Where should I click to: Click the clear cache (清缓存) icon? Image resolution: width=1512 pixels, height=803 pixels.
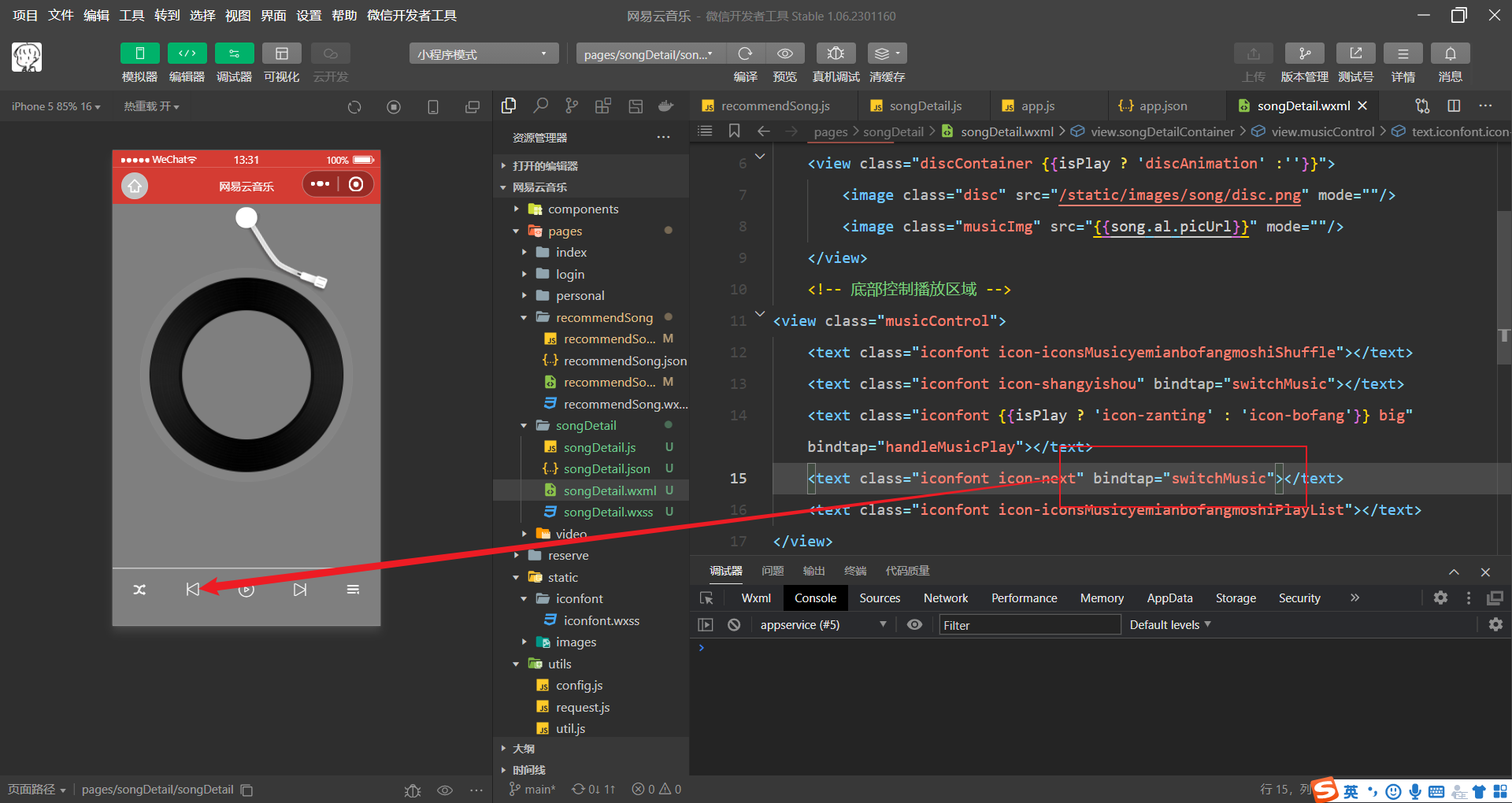tap(887, 54)
